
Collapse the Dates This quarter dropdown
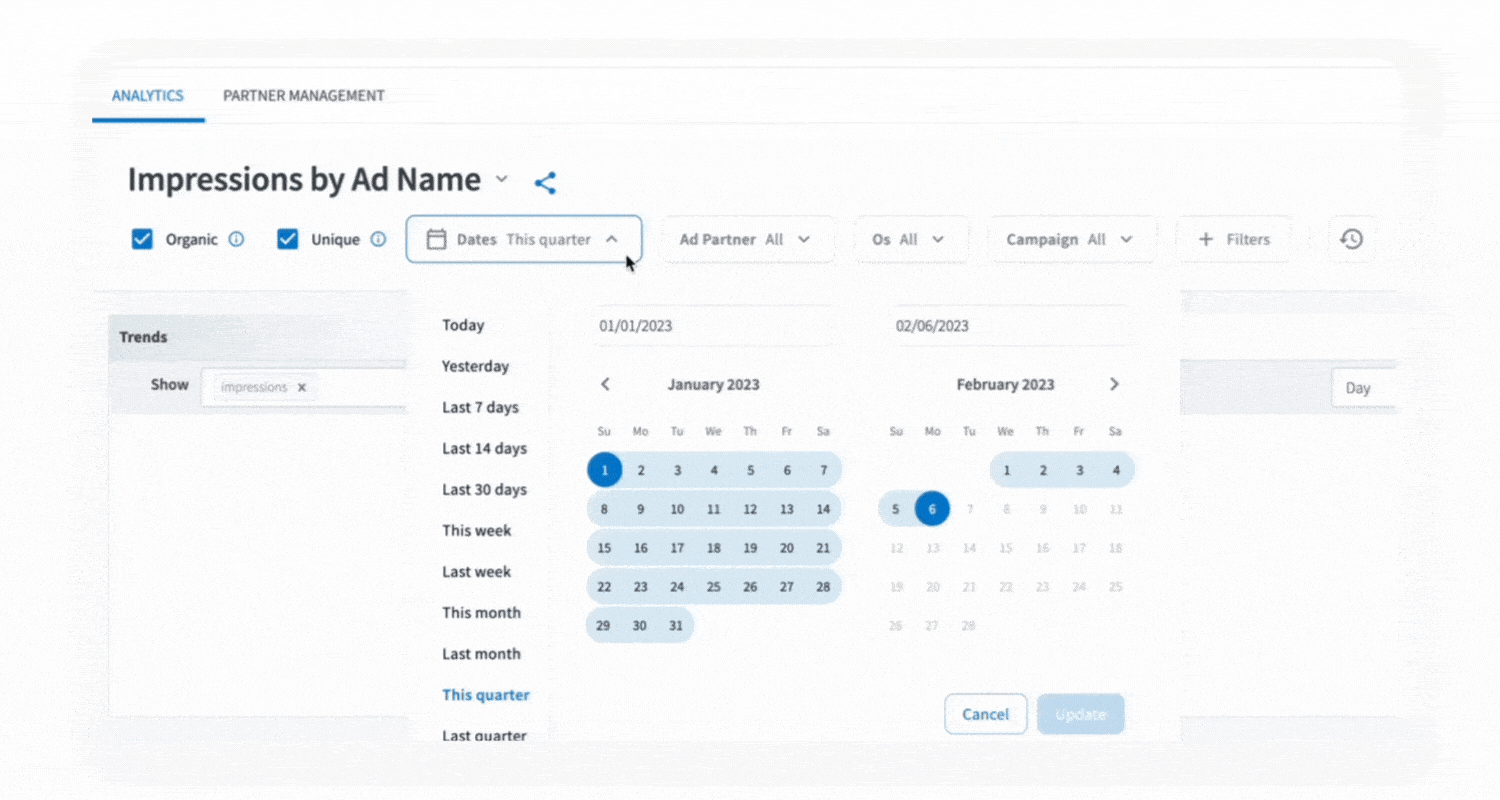point(523,239)
